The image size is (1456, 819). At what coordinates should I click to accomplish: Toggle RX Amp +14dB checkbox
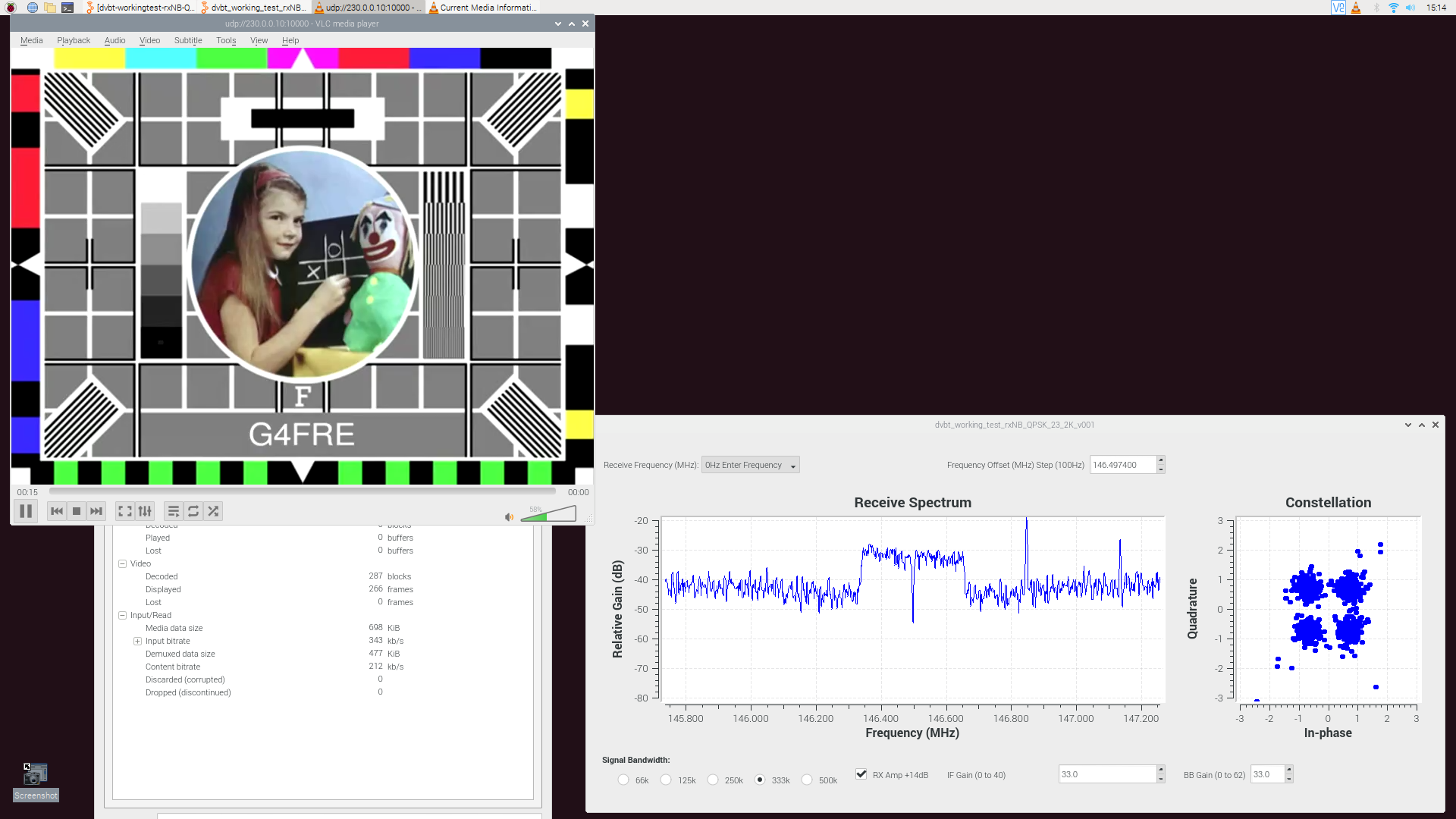click(x=861, y=774)
